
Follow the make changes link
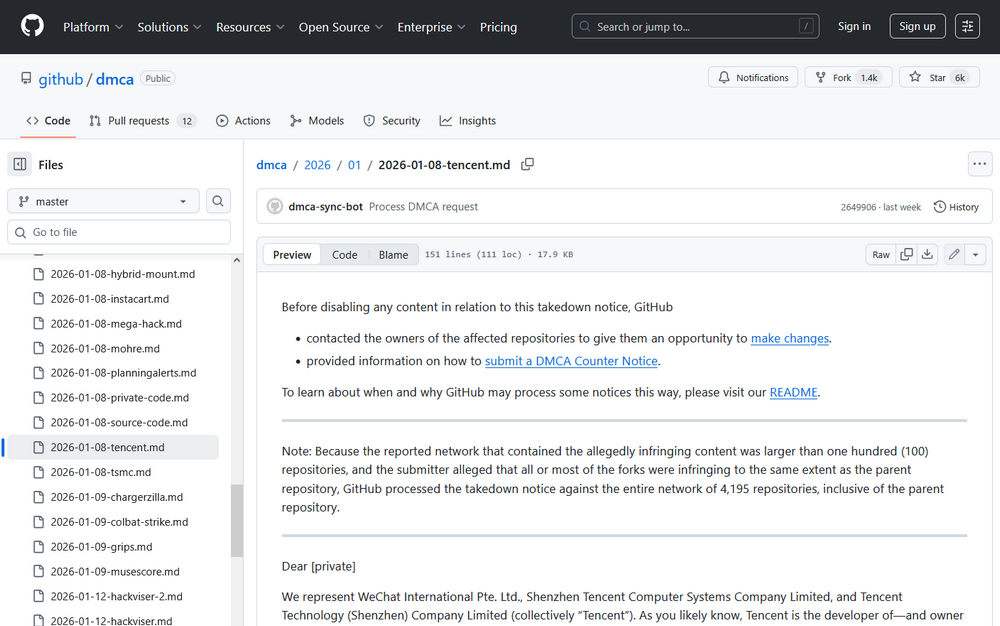tap(790, 338)
